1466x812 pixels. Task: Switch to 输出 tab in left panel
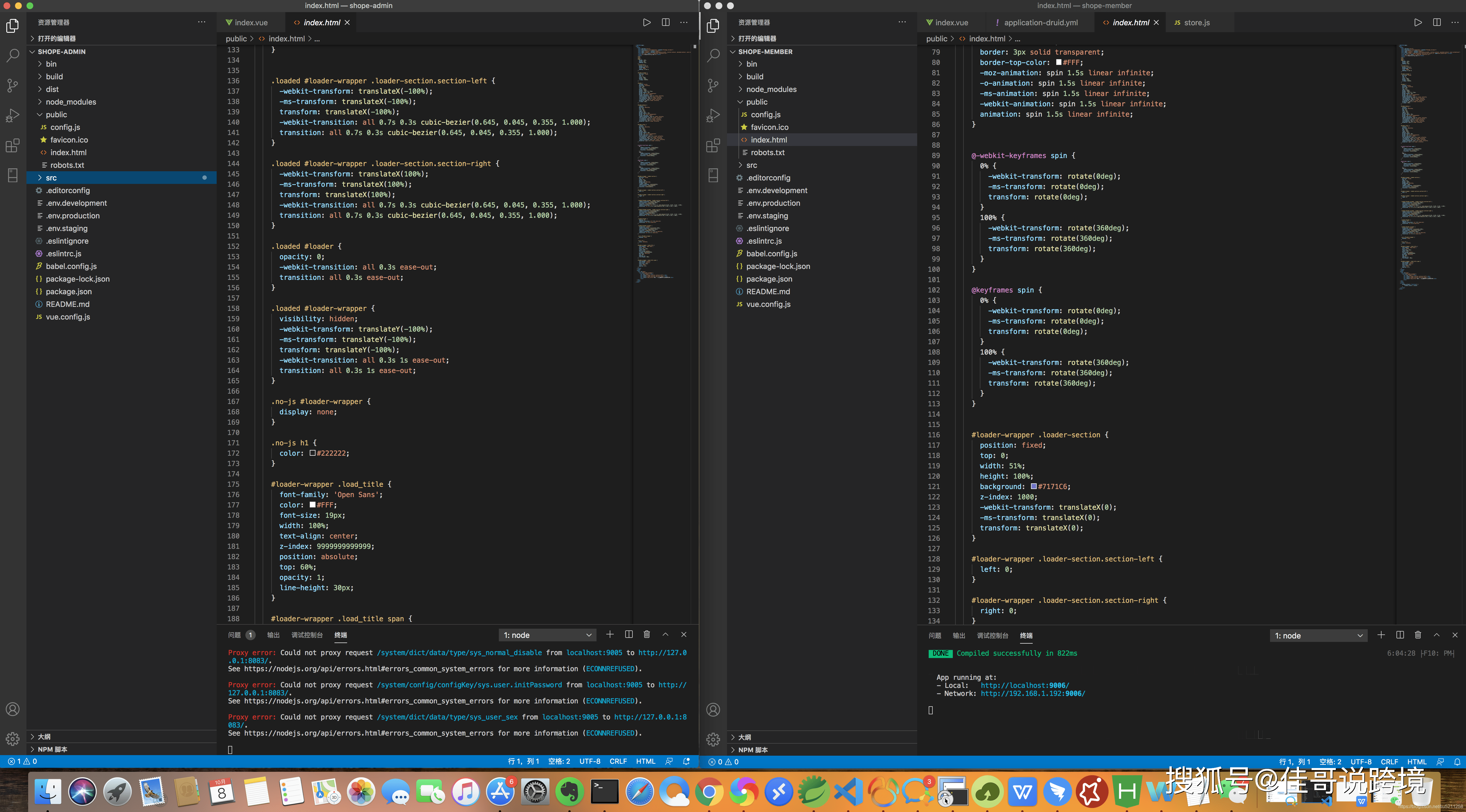[x=273, y=635]
